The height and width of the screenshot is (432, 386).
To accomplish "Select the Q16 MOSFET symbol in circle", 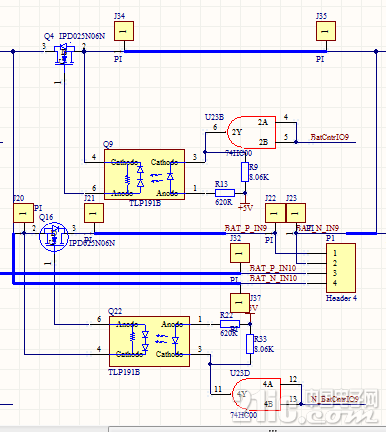I will click(x=54, y=236).
